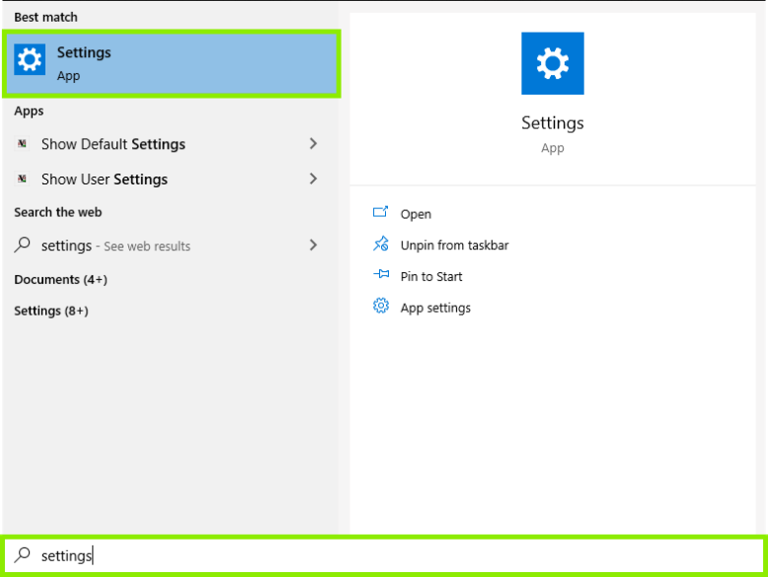Click the App settings gear icon
This screenshot has height=577, width=768.
[x=380, y=307]
